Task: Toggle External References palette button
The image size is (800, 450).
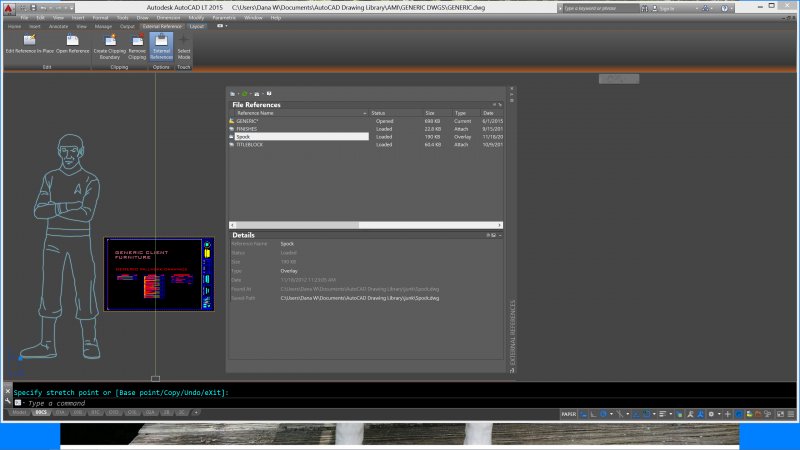Action: click(x=161, y=47)
